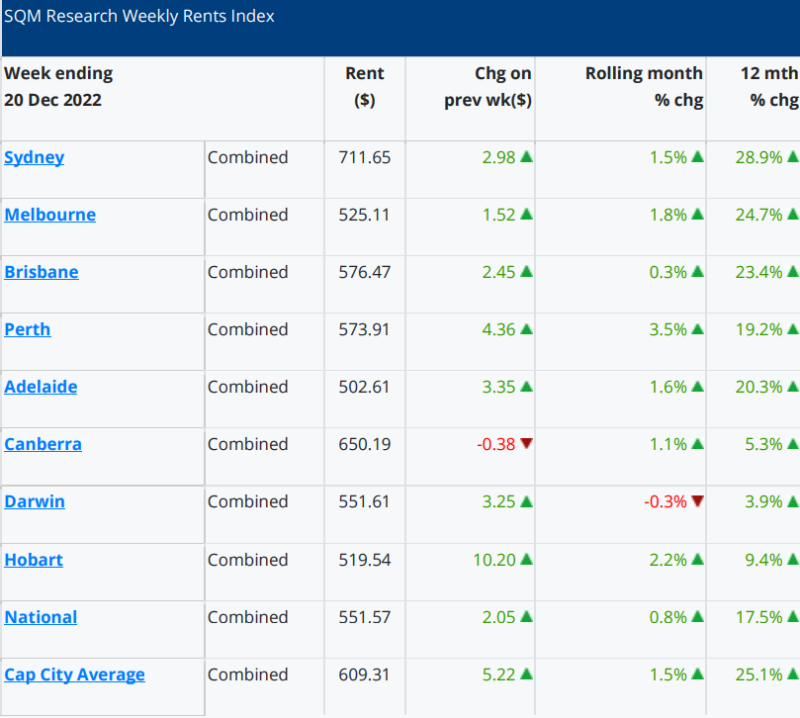Open the Perth rents page
The image size is (800, 718).
[27, 329]
